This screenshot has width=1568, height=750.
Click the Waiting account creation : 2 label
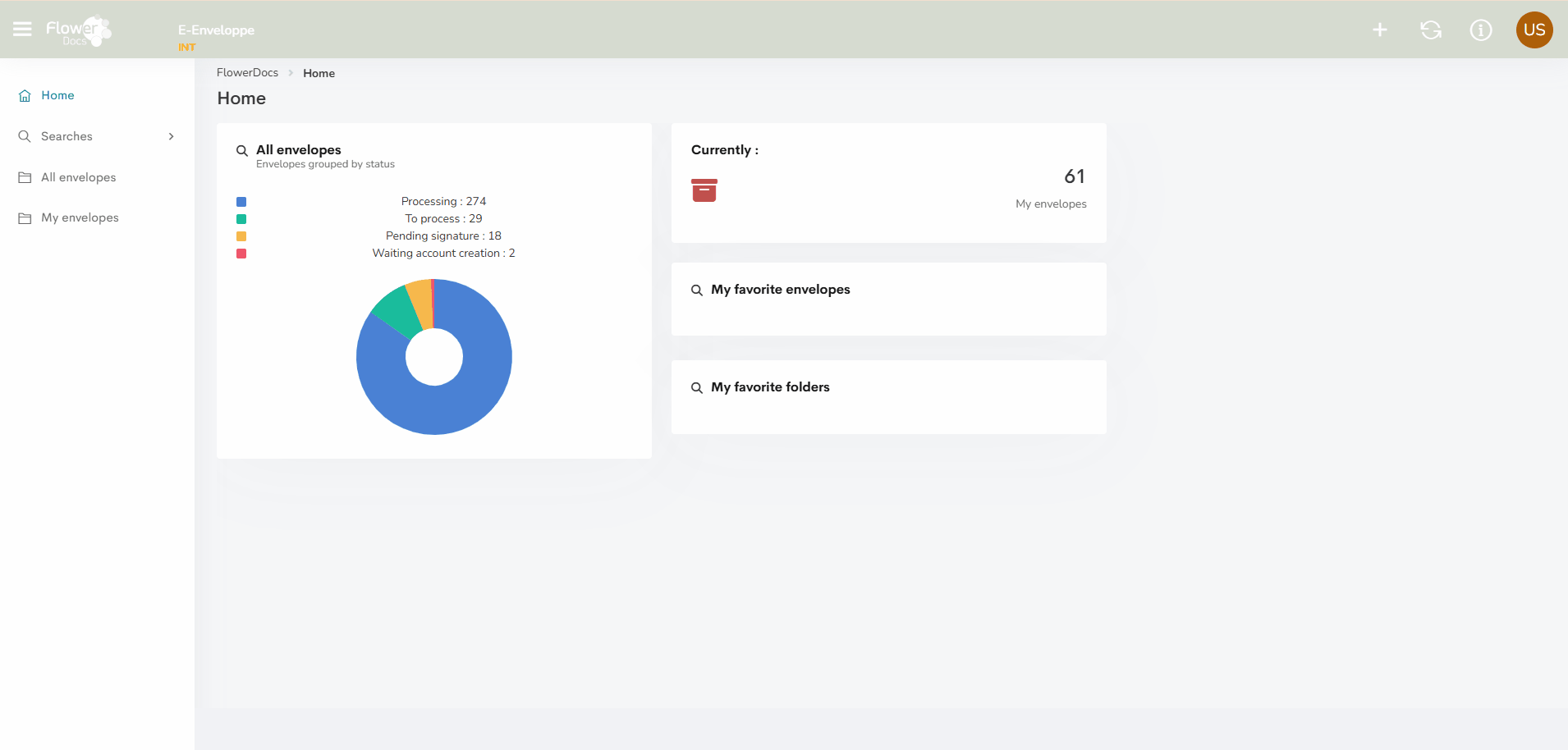coord(443,253)
